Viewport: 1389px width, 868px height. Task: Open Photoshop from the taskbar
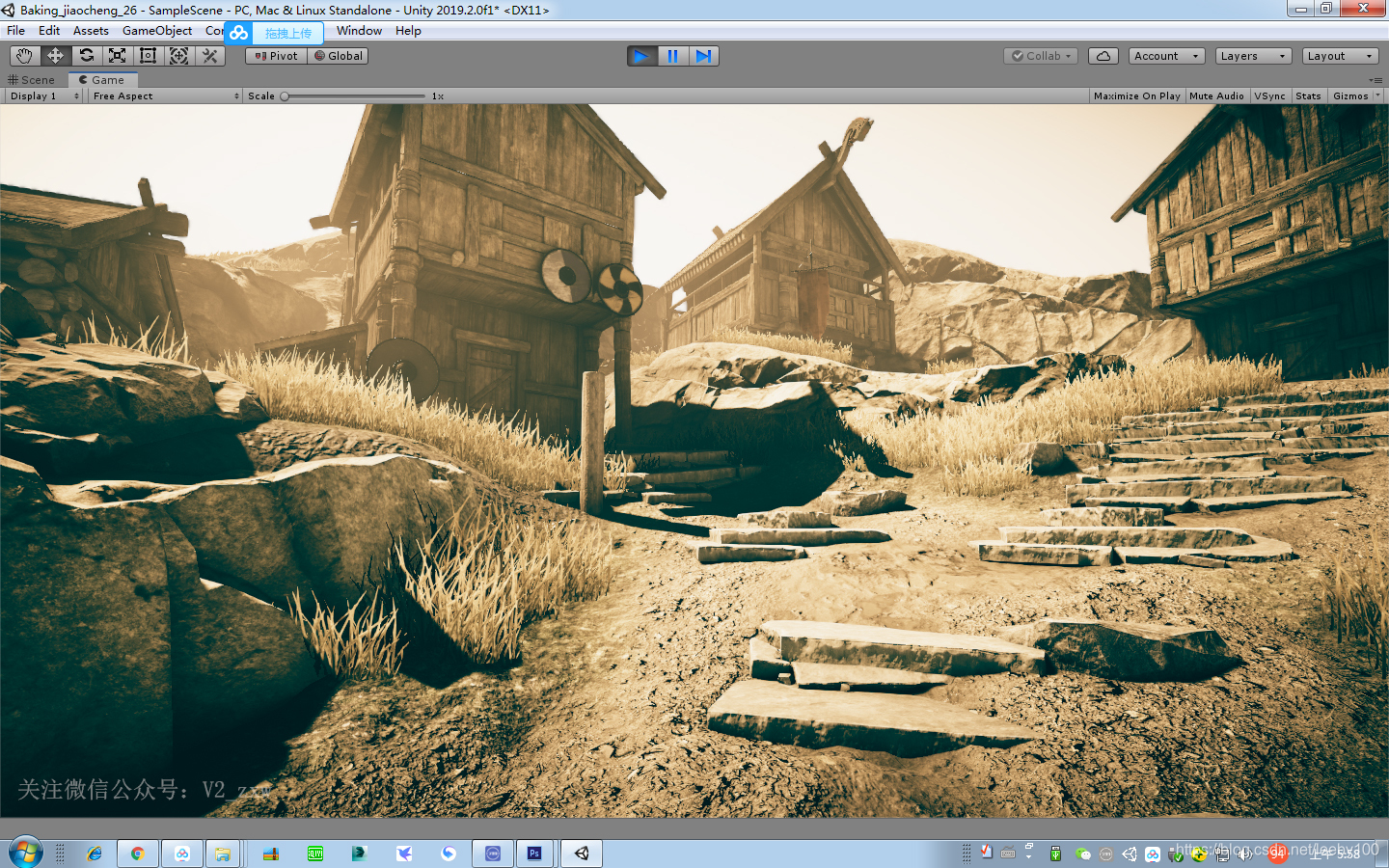click(x=534, y=854)
